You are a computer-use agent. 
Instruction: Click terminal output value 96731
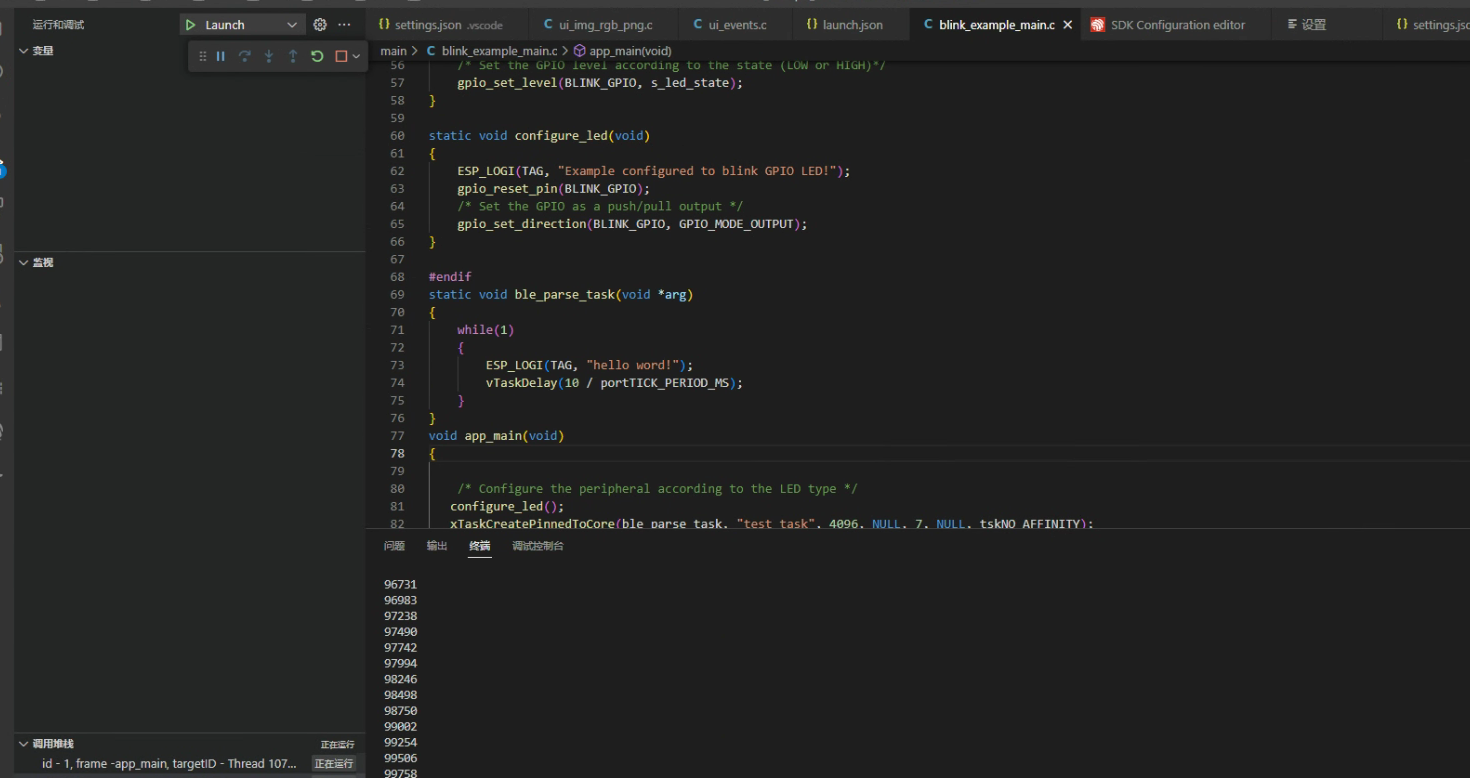(x=400, y=584)
